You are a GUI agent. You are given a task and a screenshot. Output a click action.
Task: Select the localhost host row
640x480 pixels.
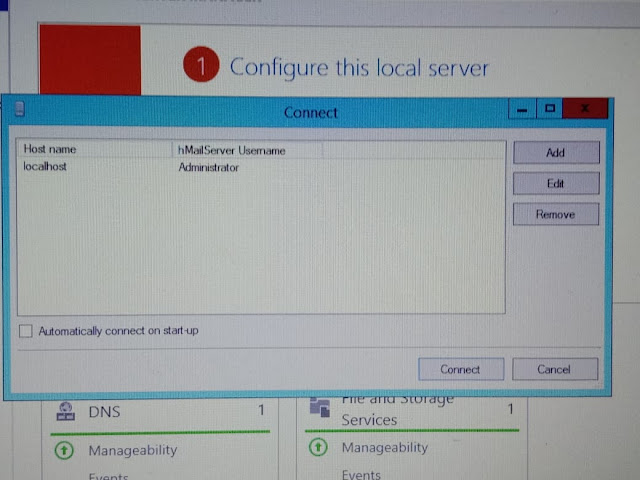[x=261, y=167]
